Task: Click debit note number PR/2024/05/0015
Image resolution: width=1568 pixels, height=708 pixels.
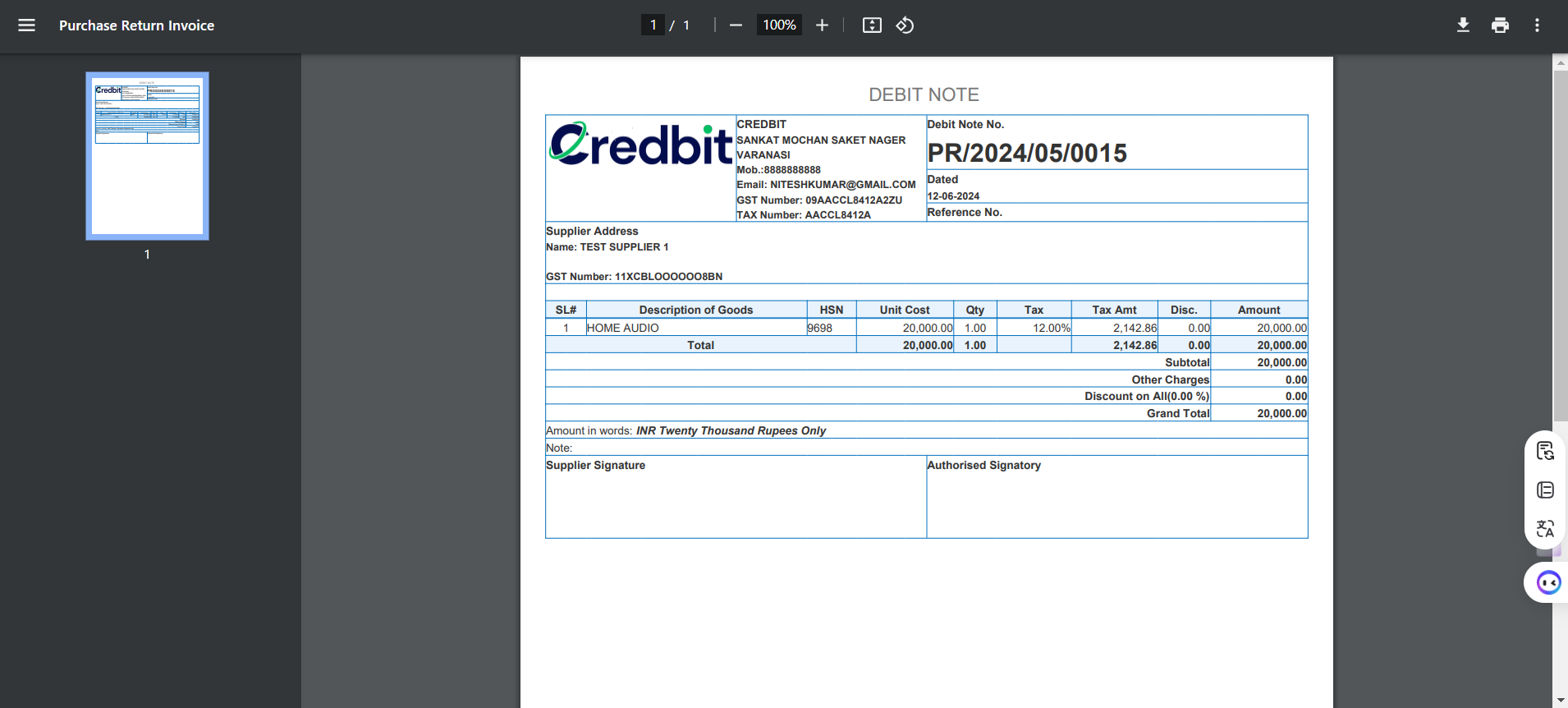Action: click(x=1026, y=153)
